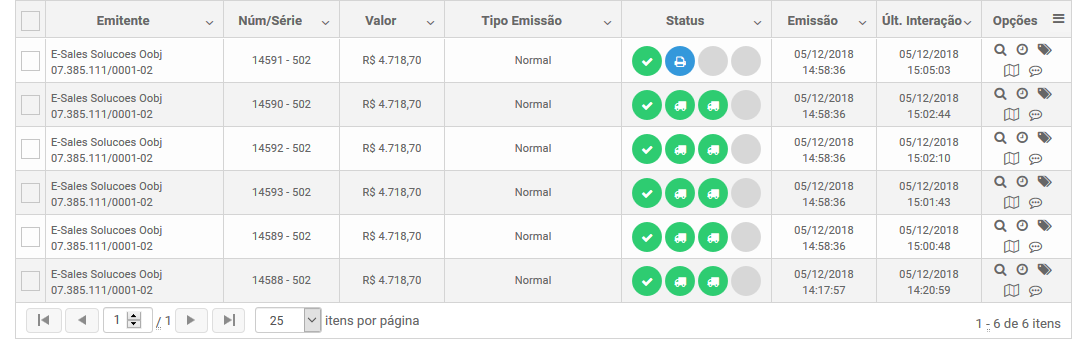Sort by Valor column header
Viewport: 1085px width, 362px height.
[381, 21]
